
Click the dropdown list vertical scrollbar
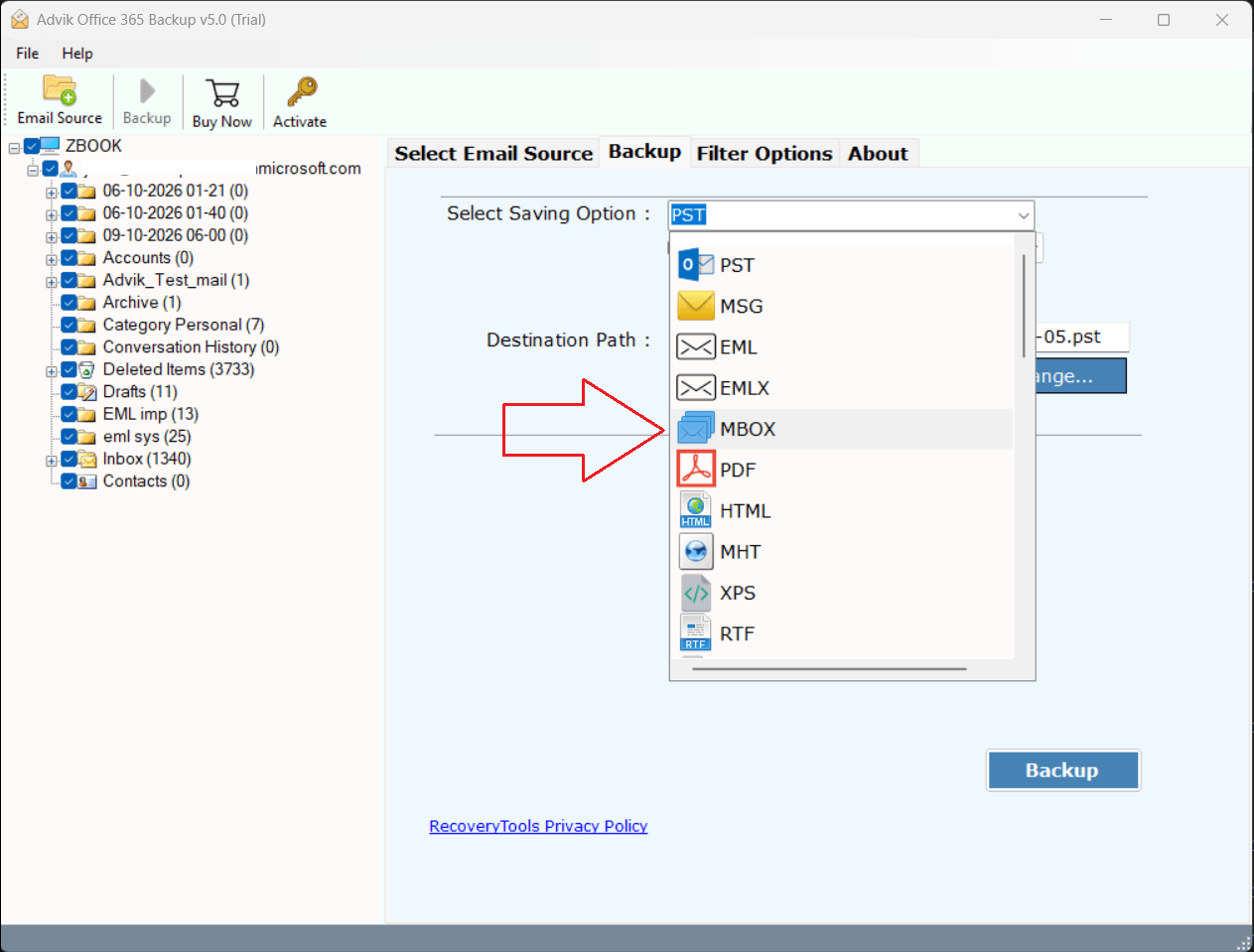tap(1024, 306)
